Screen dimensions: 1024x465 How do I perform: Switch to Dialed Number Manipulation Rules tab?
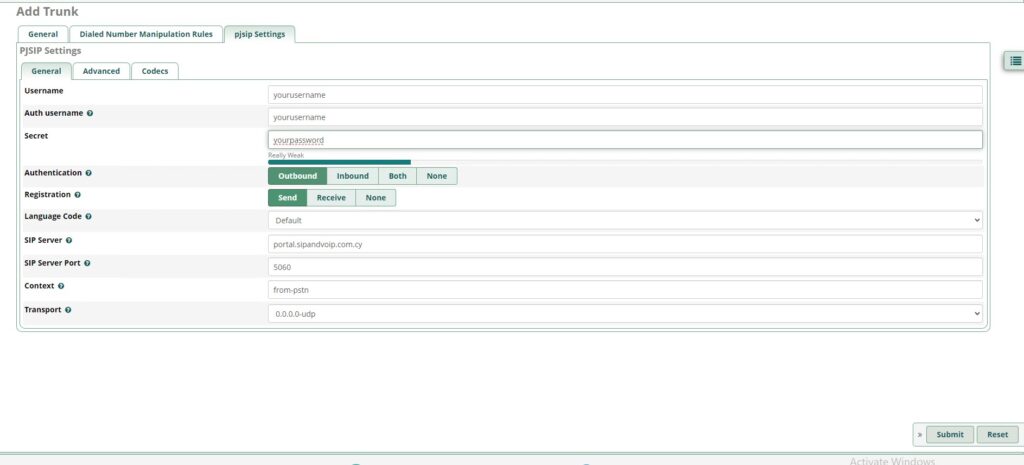click(x=146, y=34)
